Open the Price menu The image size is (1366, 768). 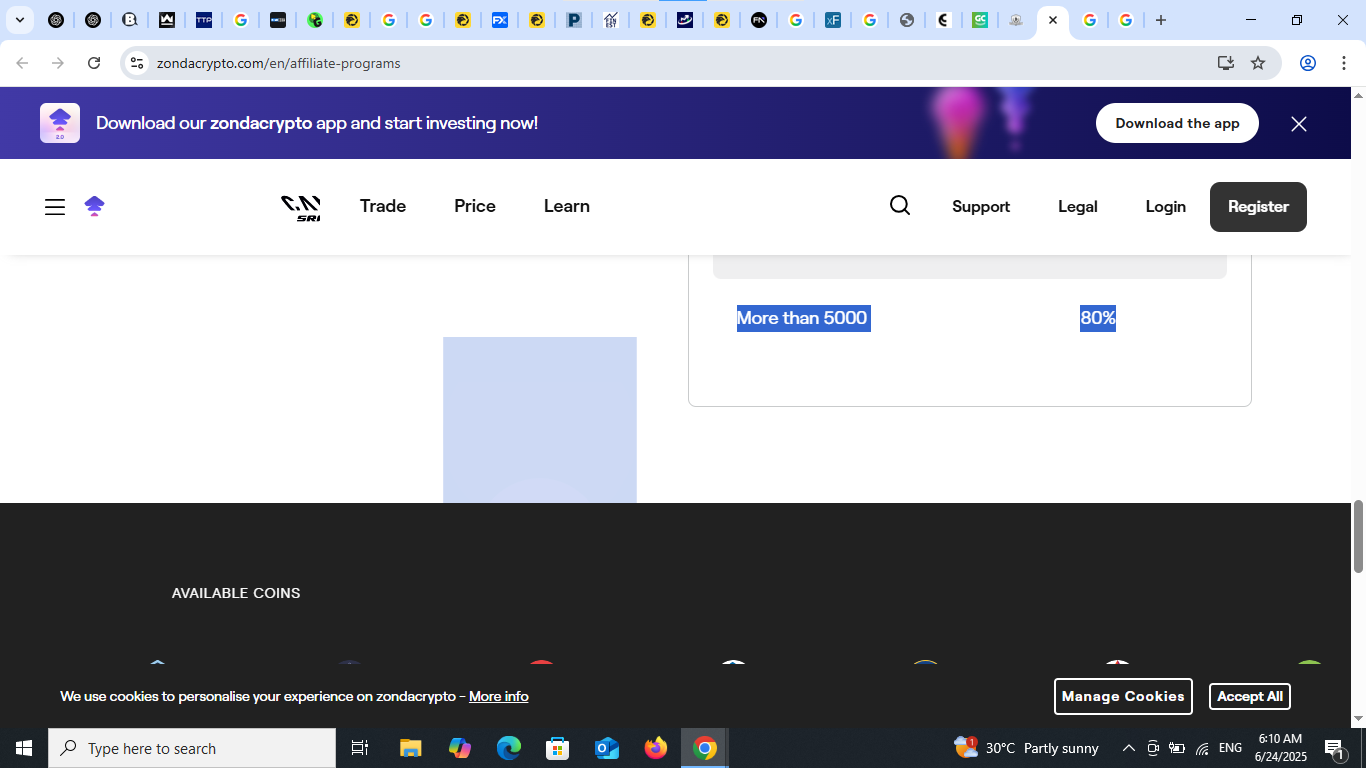point(475,206)
